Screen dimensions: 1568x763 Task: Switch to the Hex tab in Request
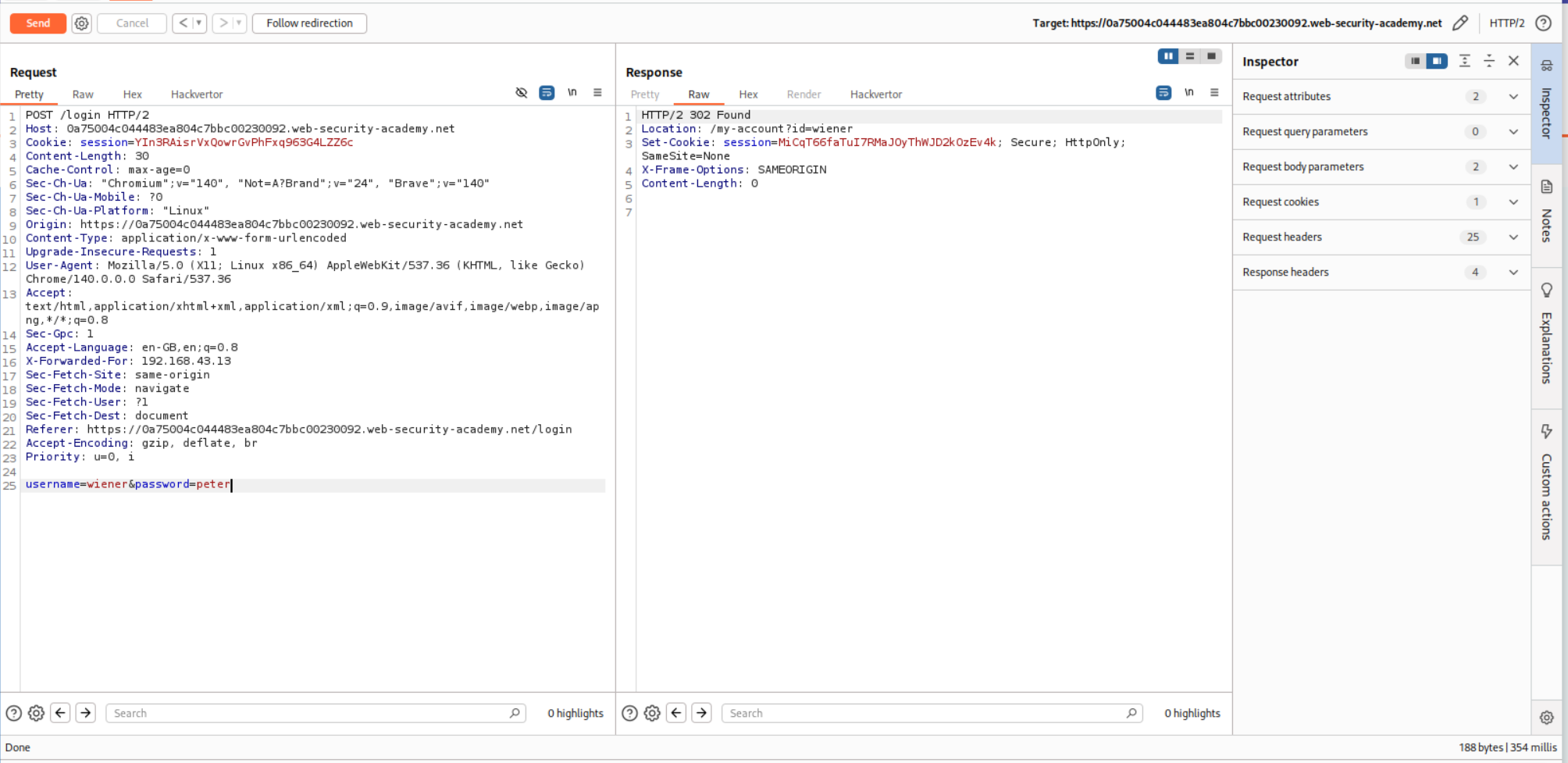pyautogui.click(x=132, y=94)
